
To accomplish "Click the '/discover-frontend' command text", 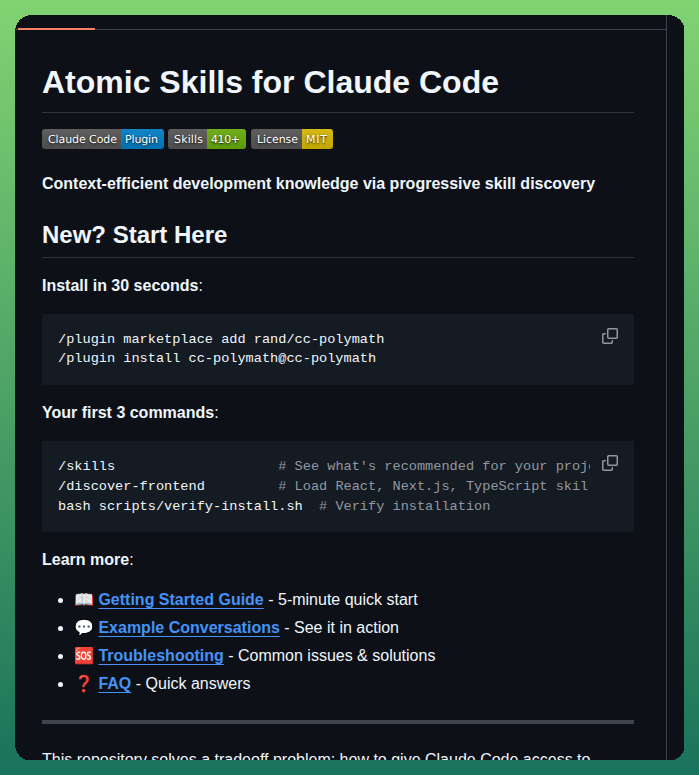I will coord(131,486).
